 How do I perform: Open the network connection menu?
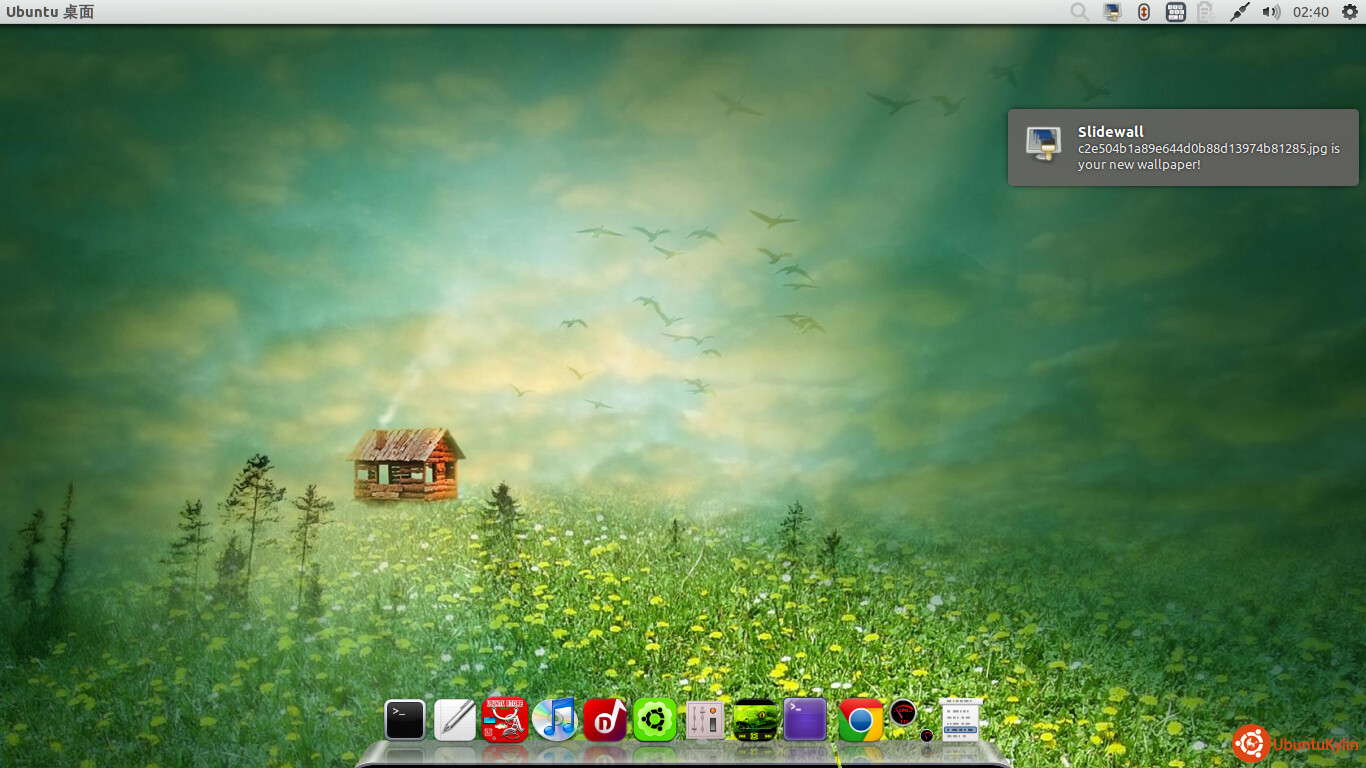1239,12
